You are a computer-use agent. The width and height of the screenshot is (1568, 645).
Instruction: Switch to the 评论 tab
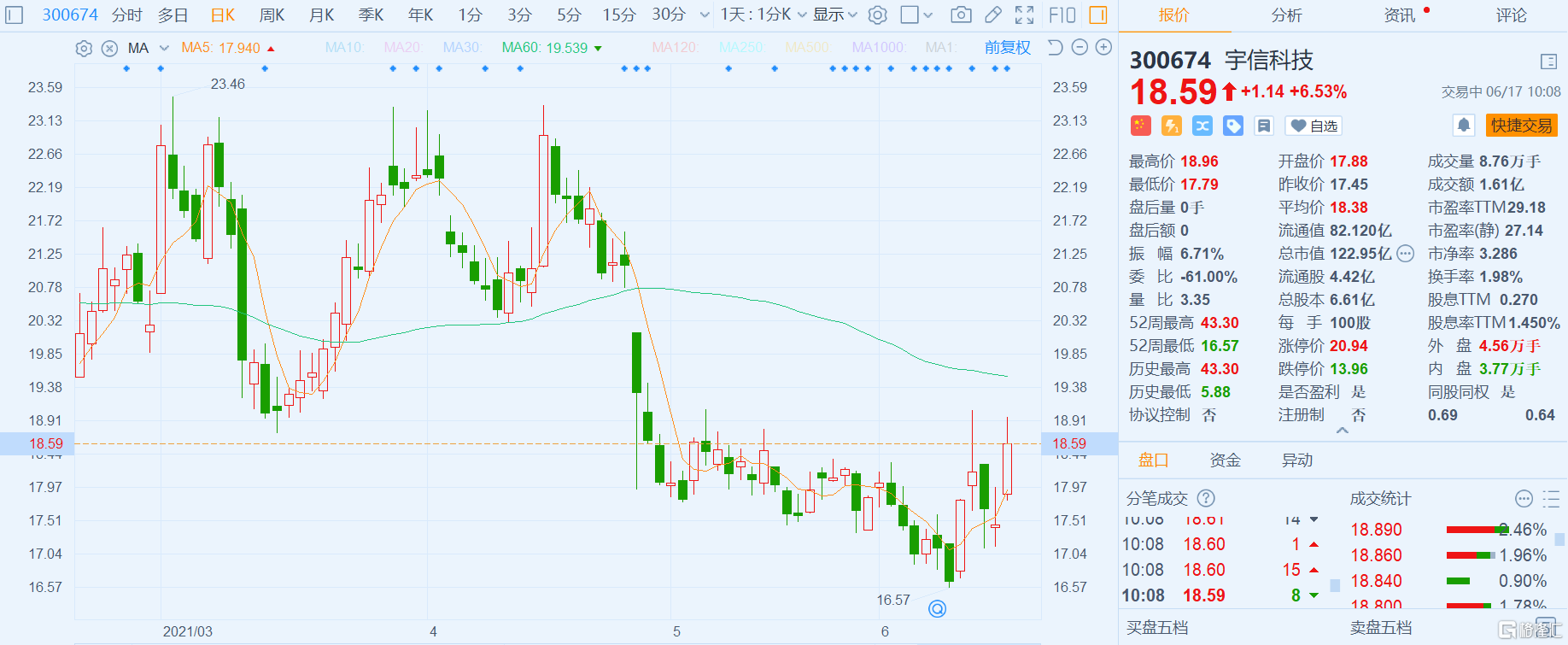coord(1512,15)
